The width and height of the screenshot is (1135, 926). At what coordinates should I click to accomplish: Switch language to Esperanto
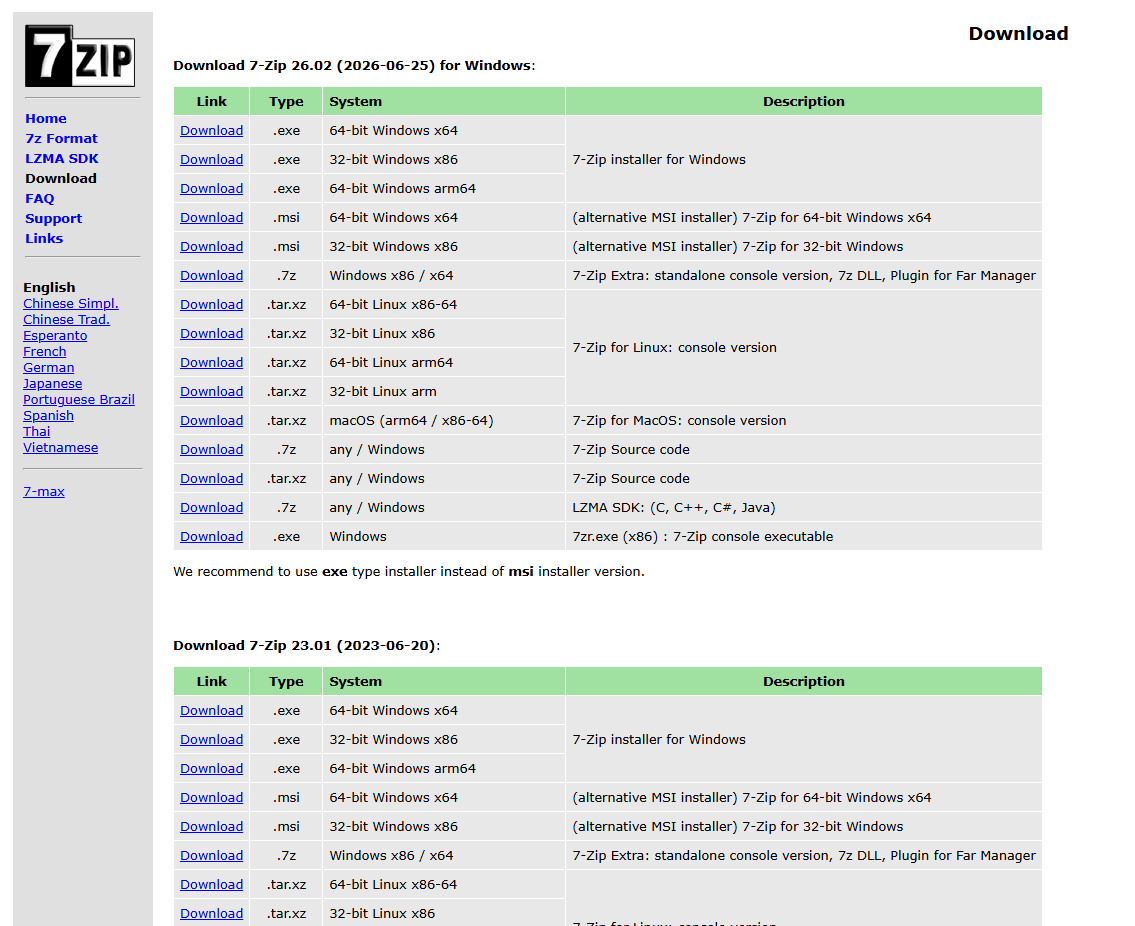(x=55, y=335)
